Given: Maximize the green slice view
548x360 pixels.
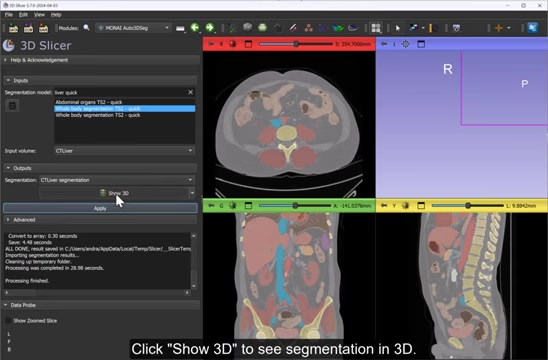Looking at the screenshot, I should pyautogui.click(x=248, y=206).
